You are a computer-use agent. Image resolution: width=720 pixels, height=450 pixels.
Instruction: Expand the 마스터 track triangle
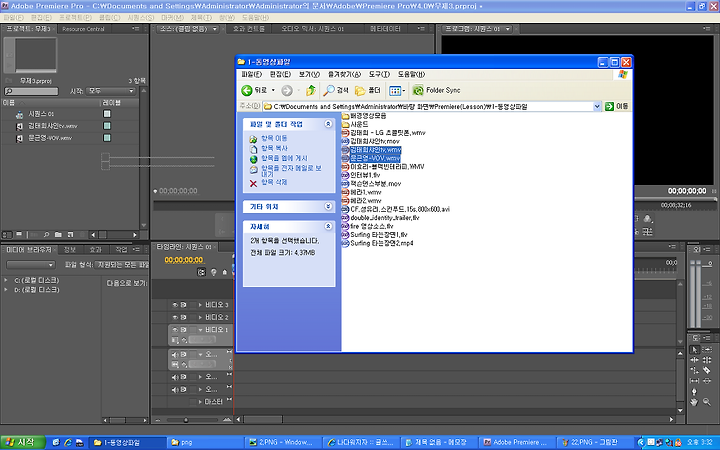200,402
